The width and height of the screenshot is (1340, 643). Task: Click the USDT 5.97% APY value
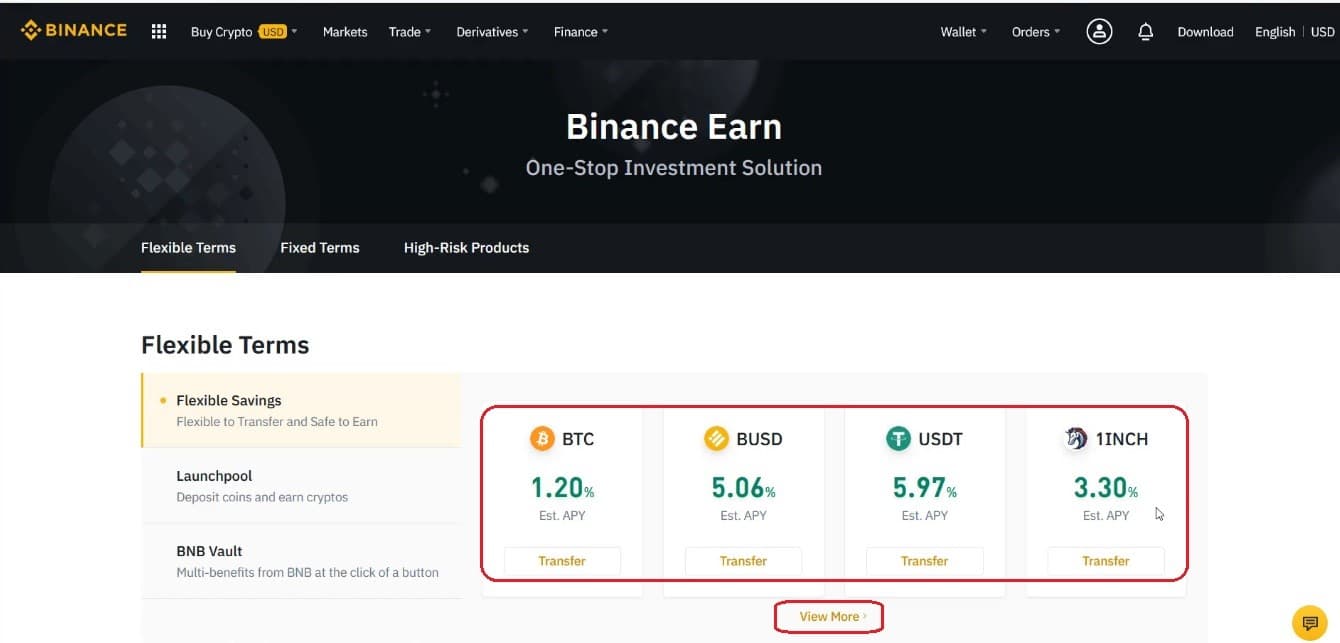point(924,487)
